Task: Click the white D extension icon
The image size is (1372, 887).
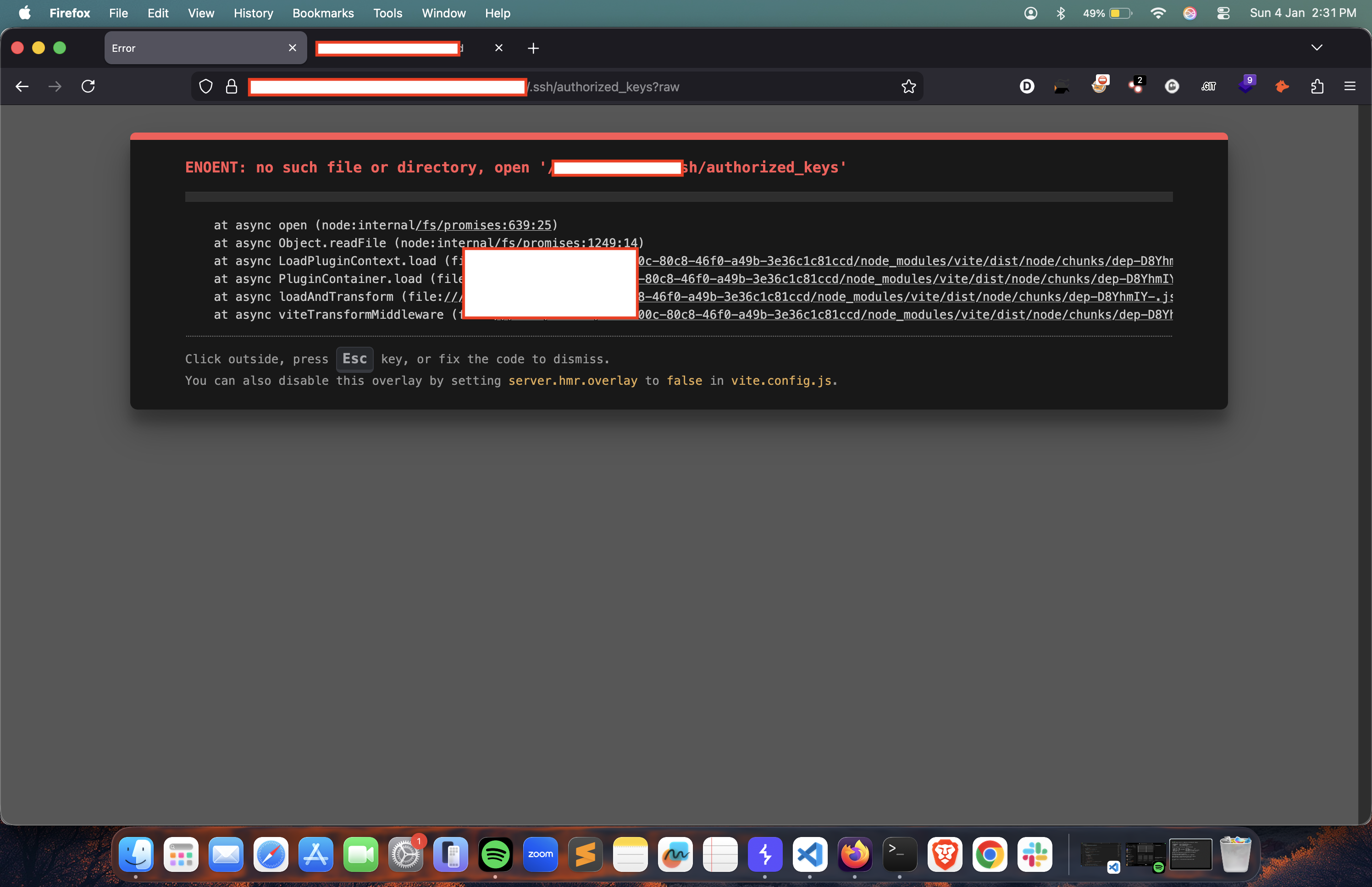Action: point(1027,86)
